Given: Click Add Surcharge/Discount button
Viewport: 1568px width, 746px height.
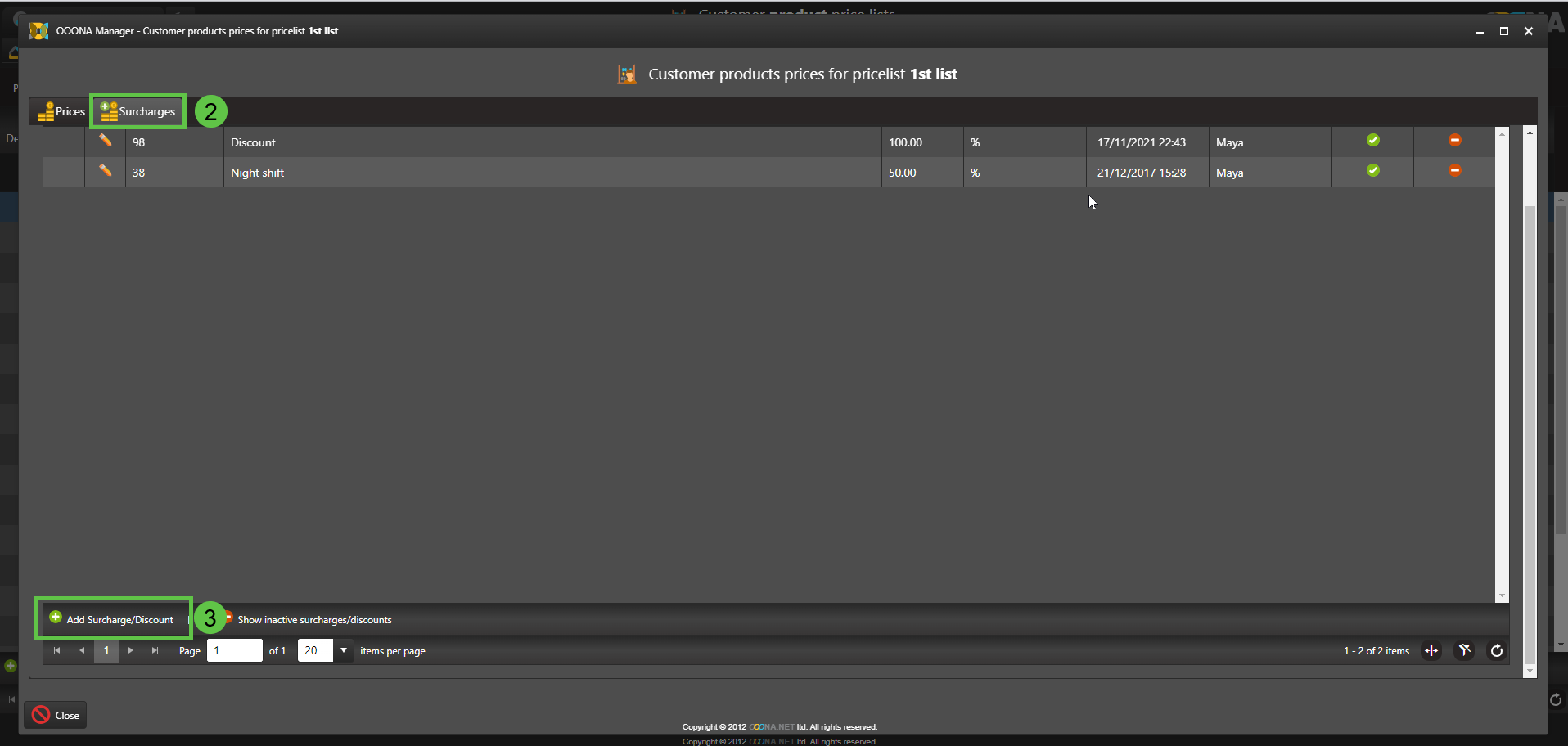Looking at the screenshot, I should [x=112, y=619].
